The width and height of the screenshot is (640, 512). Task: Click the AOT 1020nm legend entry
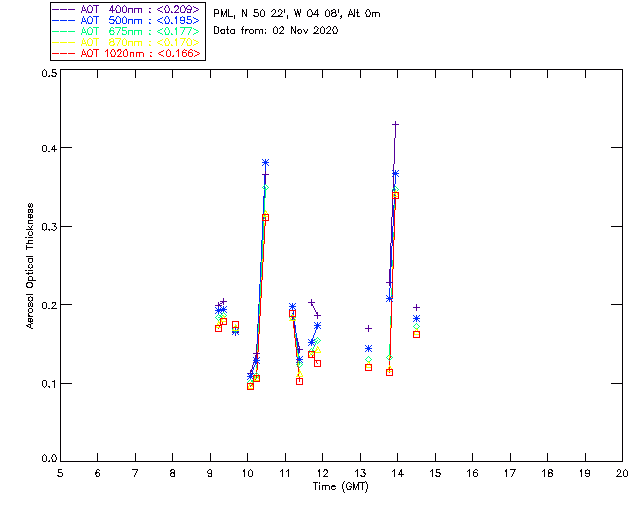127,53
